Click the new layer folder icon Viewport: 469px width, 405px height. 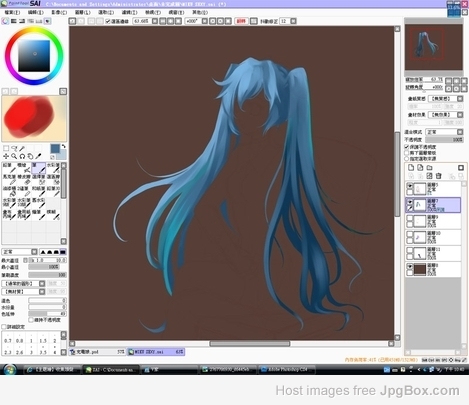[x=430, y=167]
